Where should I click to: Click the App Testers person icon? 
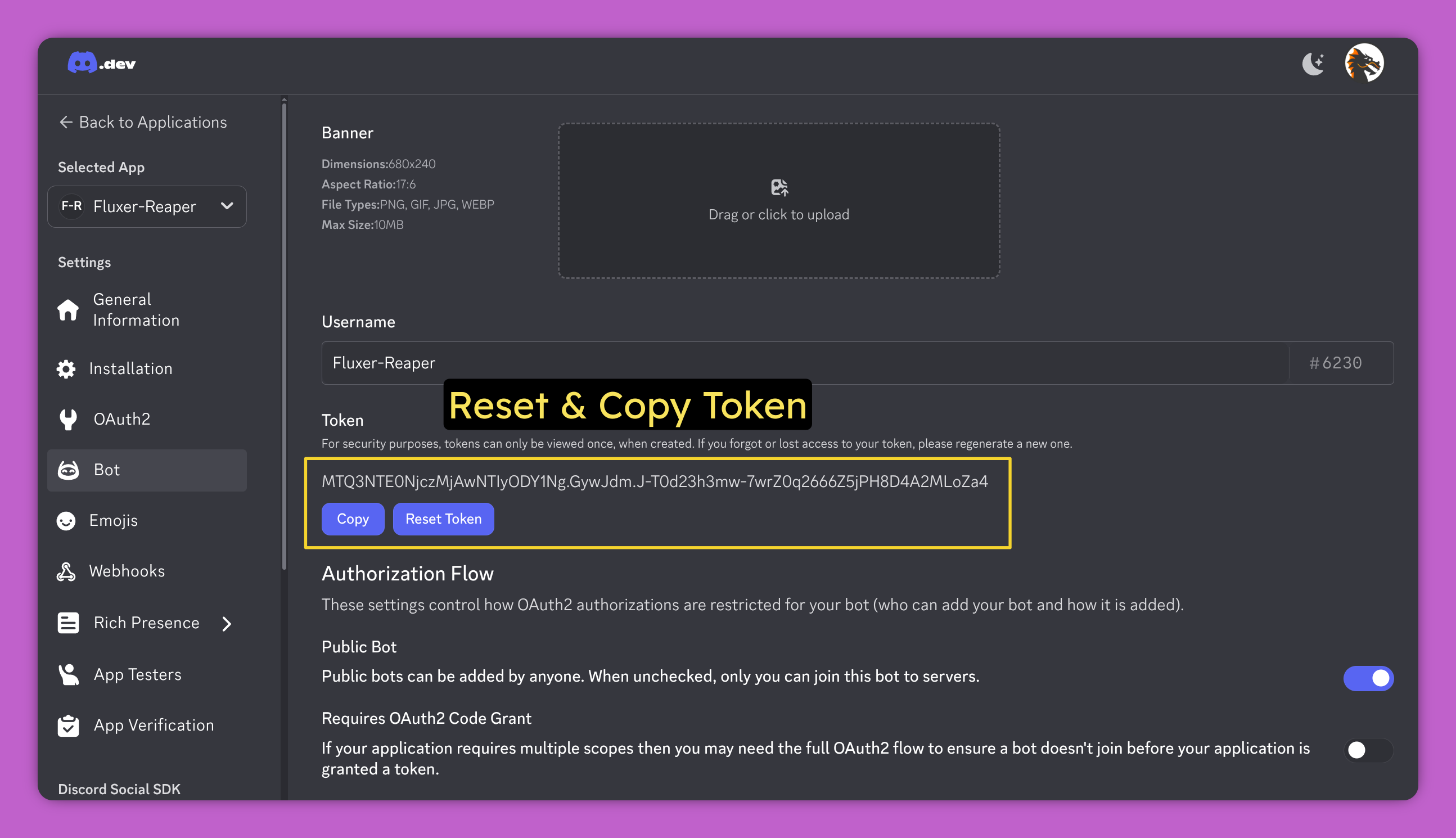pyautogui.click(x=68, y=674)
